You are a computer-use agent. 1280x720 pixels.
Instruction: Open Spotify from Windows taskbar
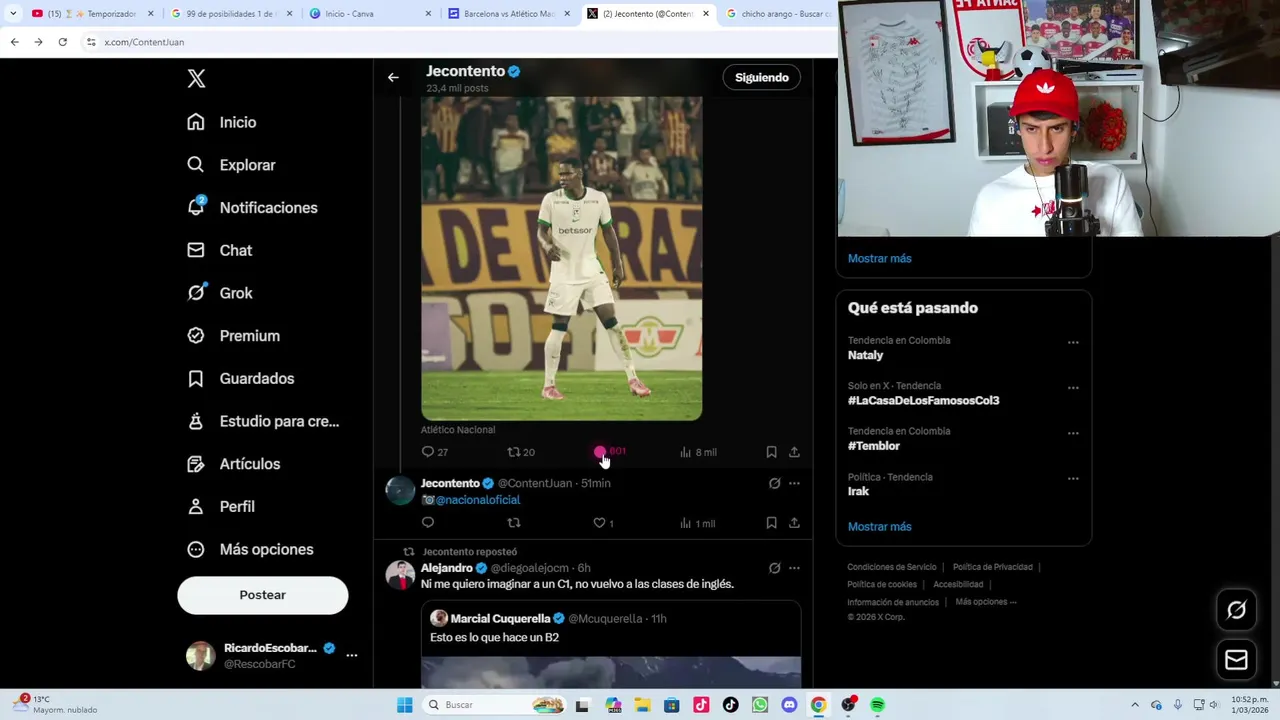pyautogui.click(x=878, y=705)
